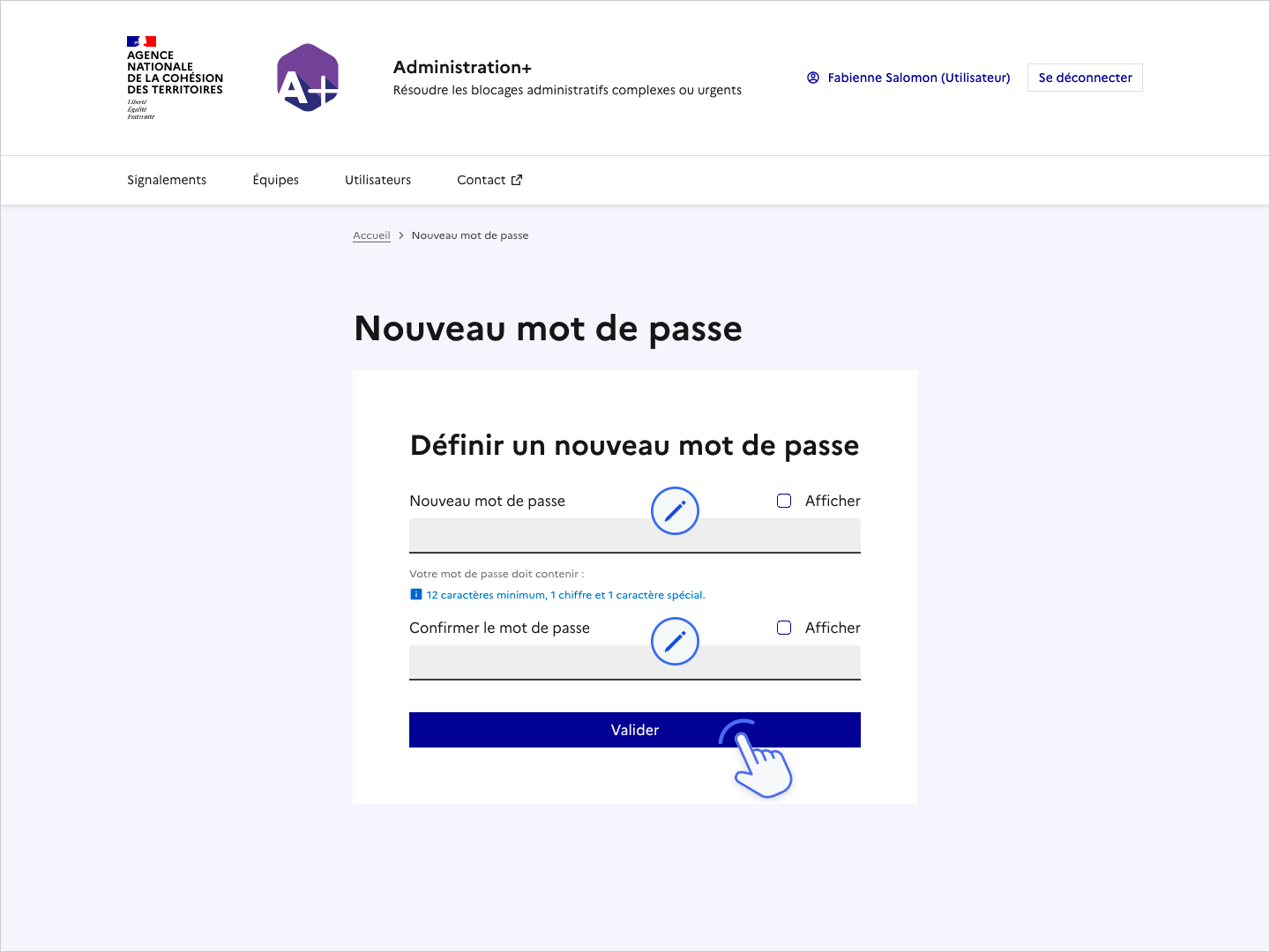Open the external link icon next to Contact

517,179
